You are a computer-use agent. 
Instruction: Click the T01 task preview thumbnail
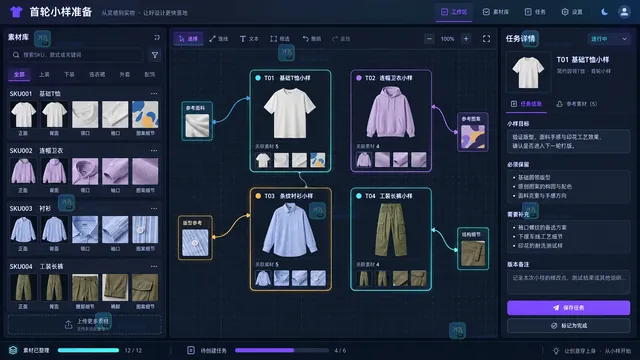[528, 72]
